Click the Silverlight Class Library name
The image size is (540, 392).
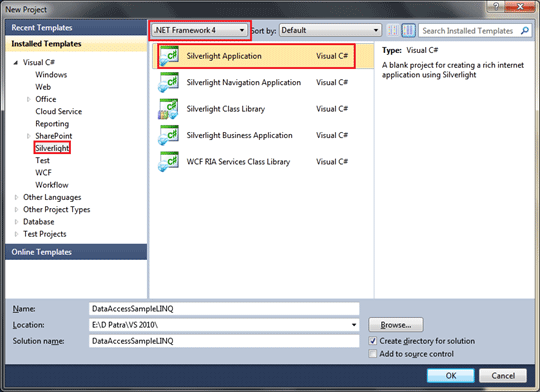[226, 109]
